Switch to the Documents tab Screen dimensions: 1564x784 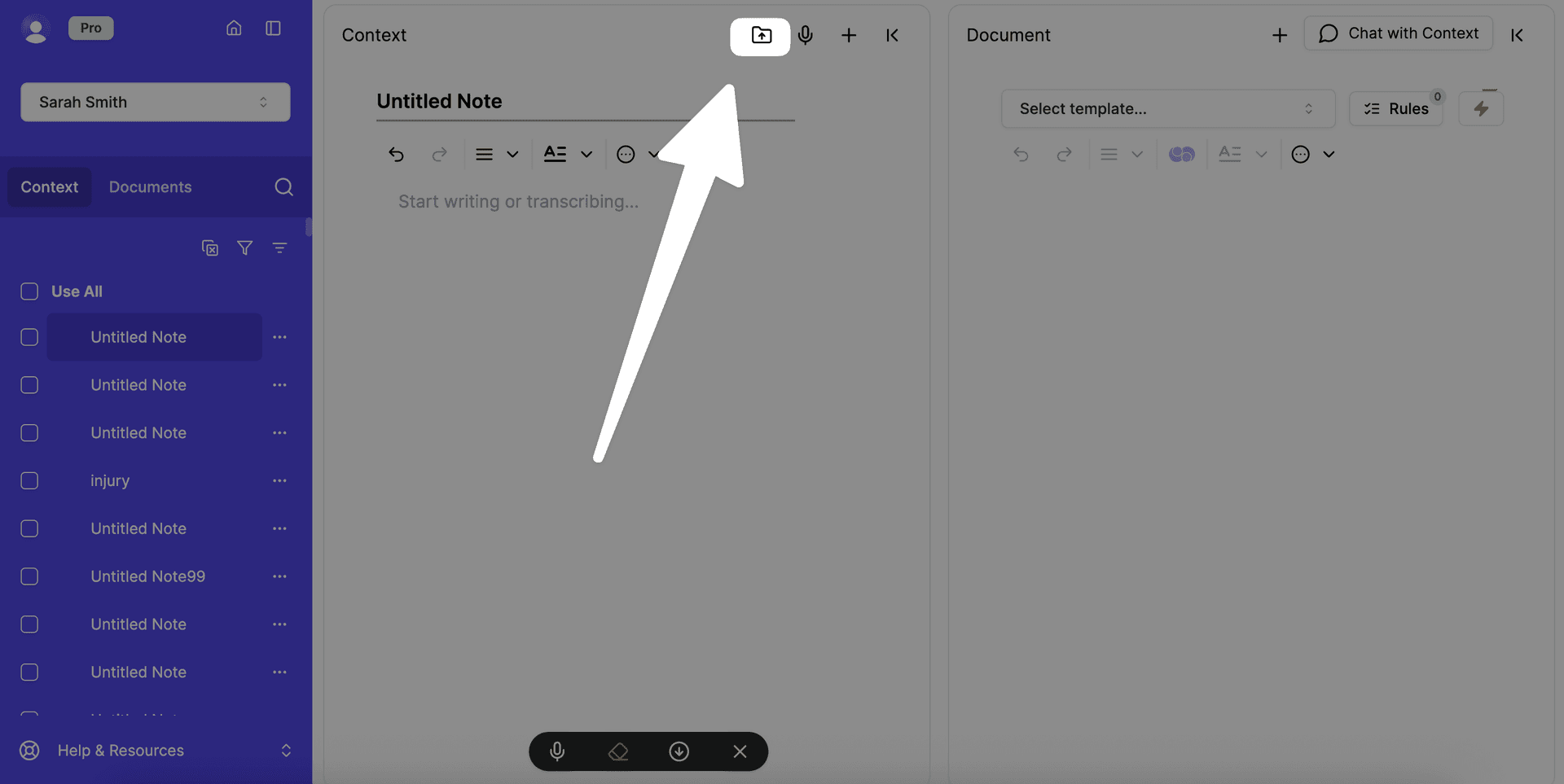click(x=150, y=186)
